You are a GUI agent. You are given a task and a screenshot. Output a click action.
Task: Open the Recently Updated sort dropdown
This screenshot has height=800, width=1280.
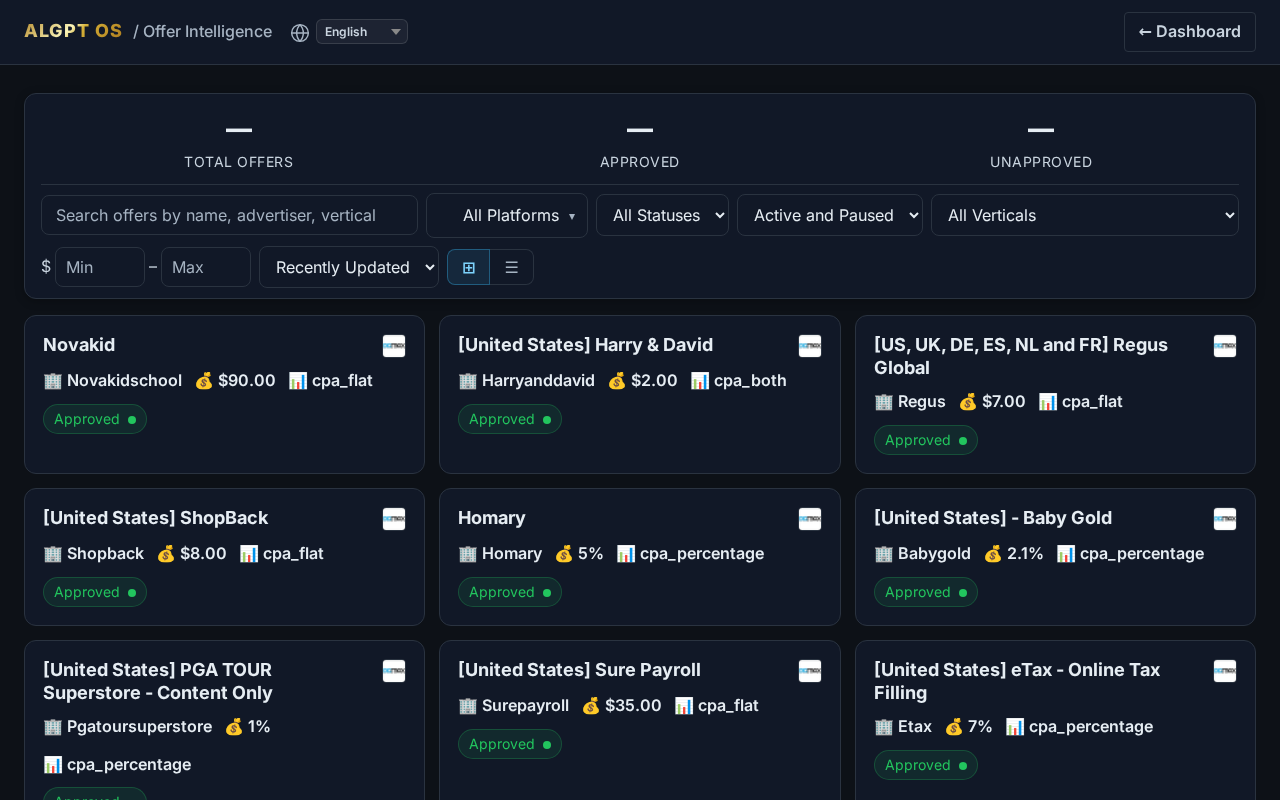[349, 267]
